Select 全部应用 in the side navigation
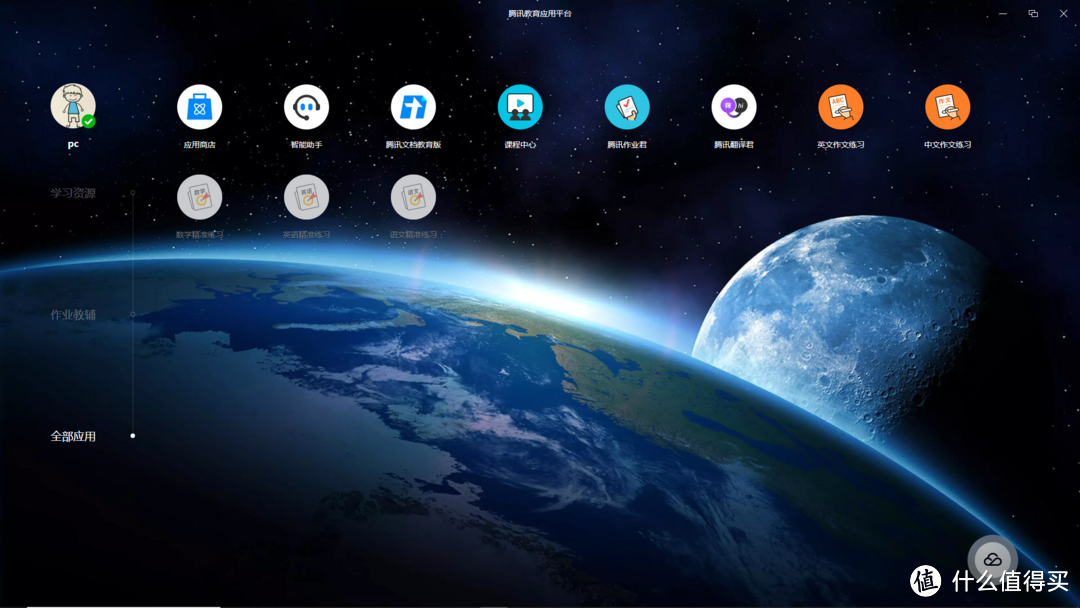 coord(73,437)
